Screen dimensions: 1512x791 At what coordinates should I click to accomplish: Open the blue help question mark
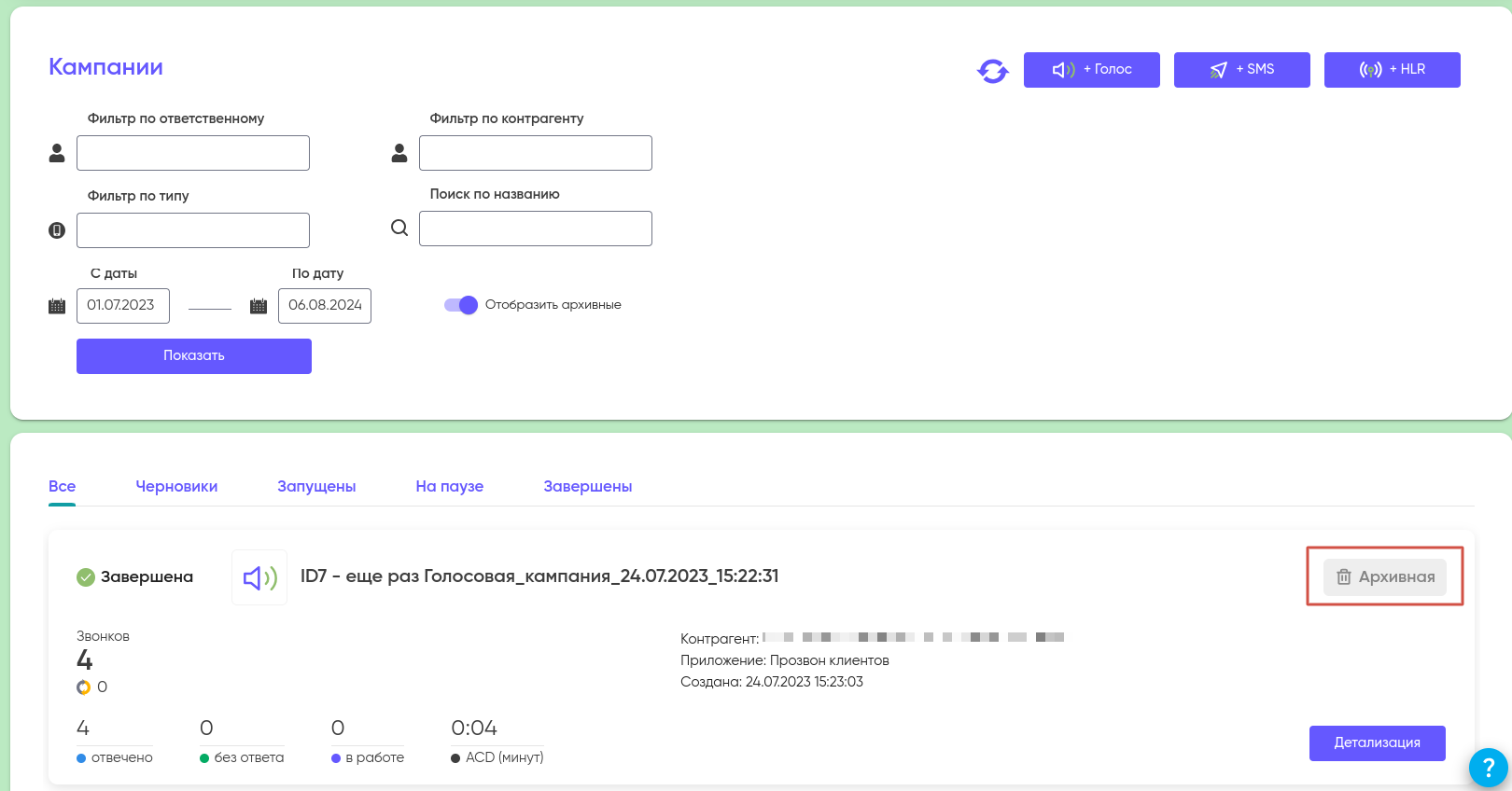[1488, 768]
